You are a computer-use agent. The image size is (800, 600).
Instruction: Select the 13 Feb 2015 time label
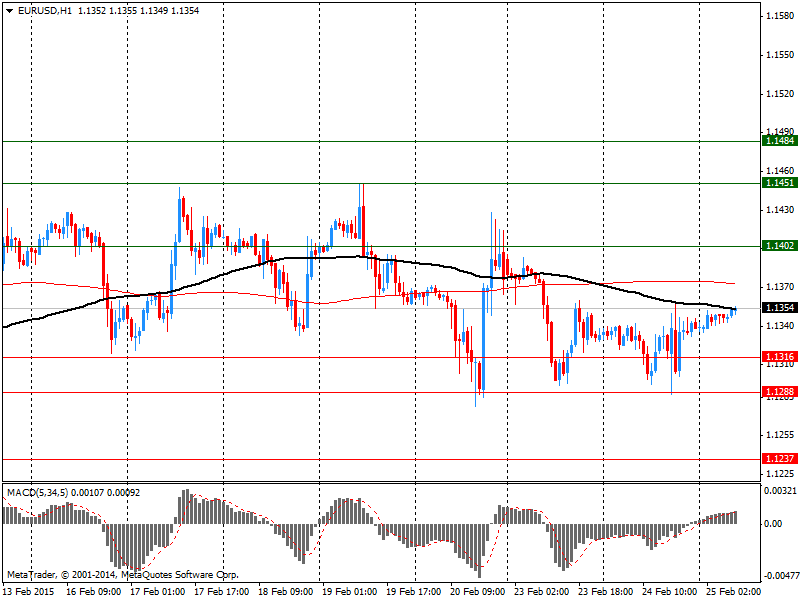point(28,592)
